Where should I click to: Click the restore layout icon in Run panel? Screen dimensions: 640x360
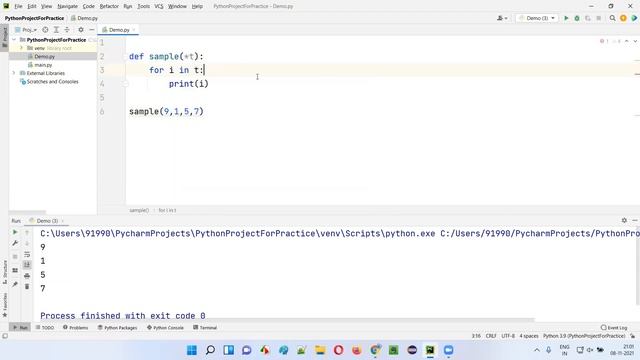click(x=15, y=270)
